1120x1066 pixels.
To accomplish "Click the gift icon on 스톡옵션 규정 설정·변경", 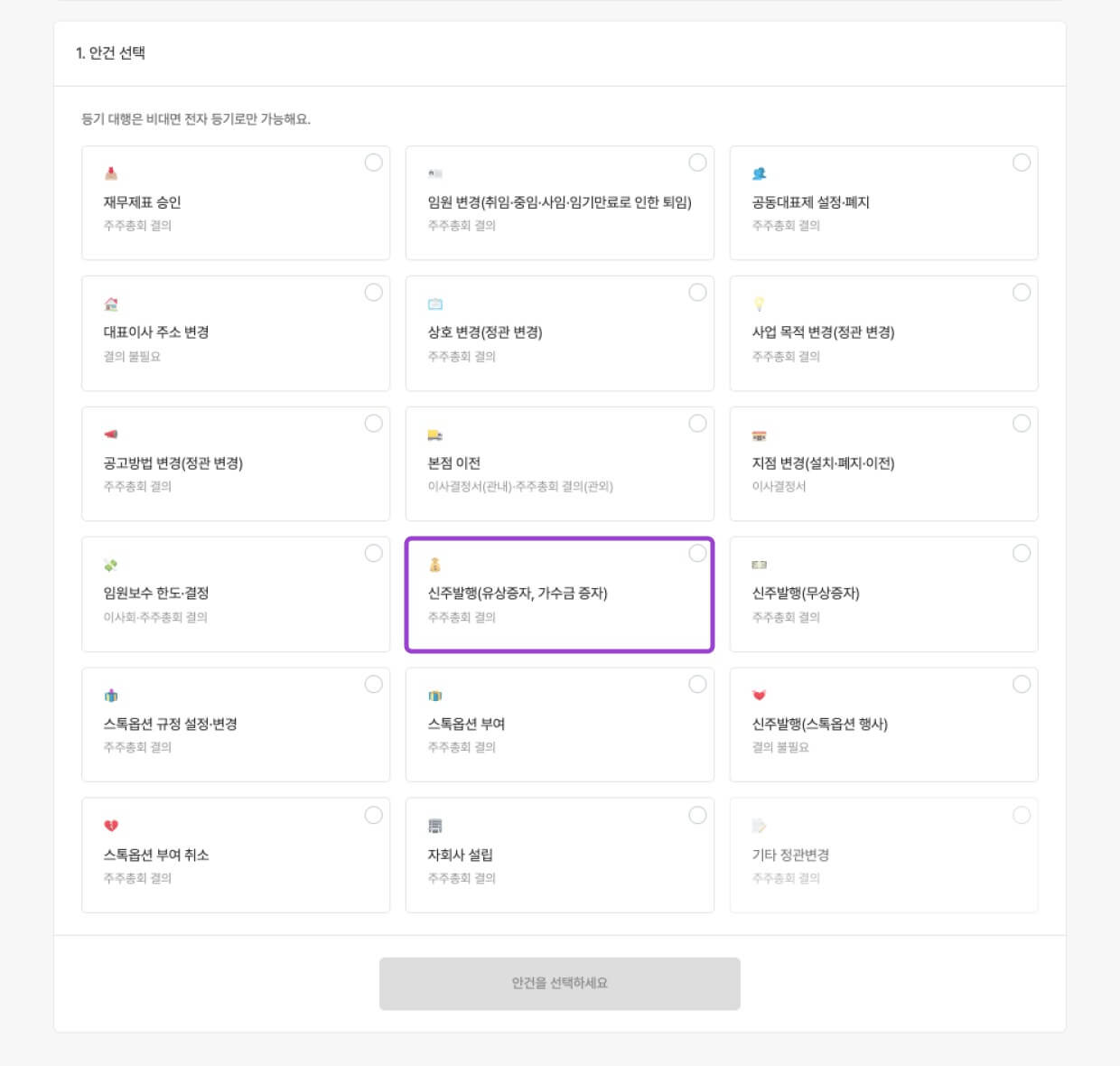I will (x=111, y=696).
